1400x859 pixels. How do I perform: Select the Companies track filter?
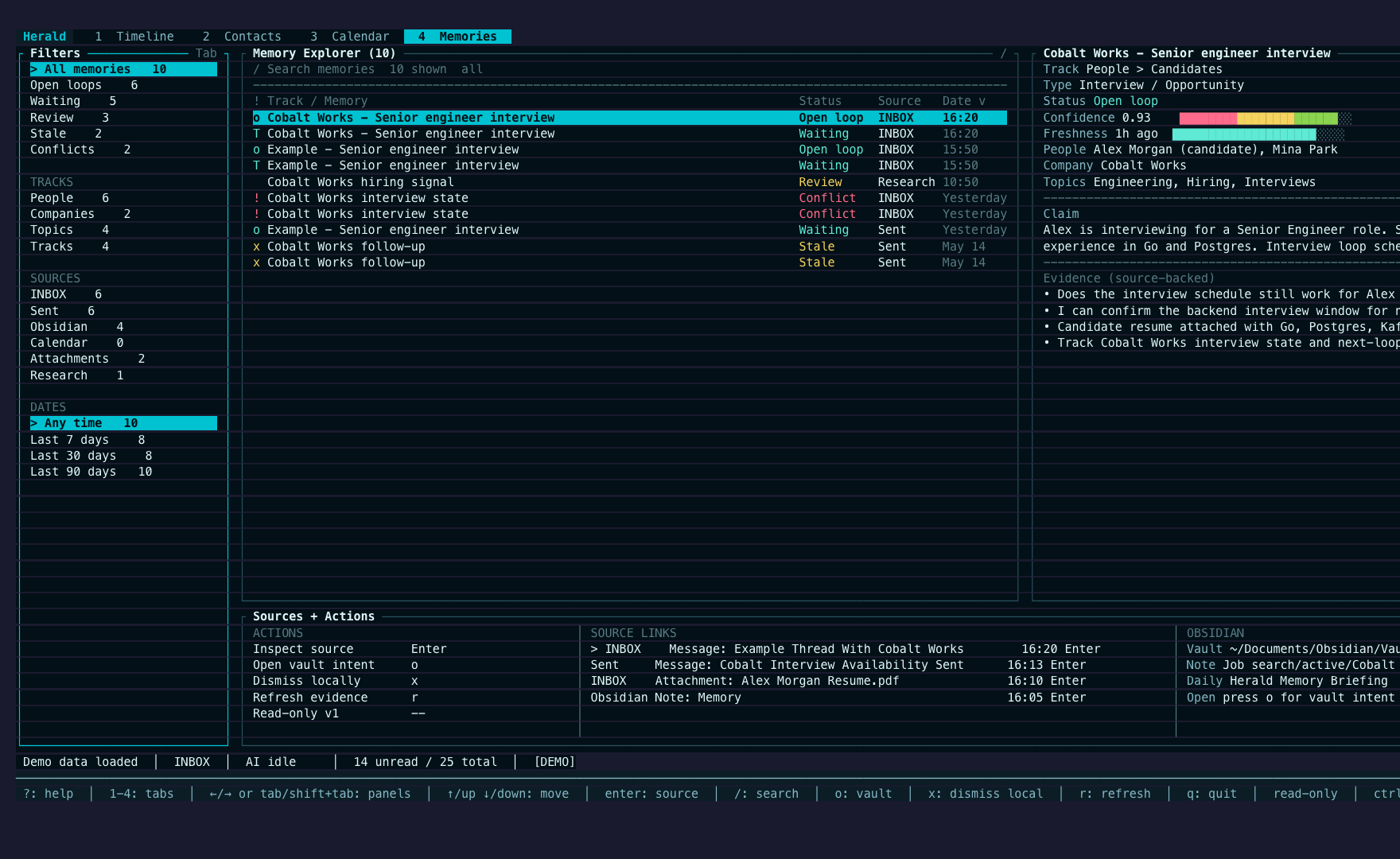click(x=80, y=214)
